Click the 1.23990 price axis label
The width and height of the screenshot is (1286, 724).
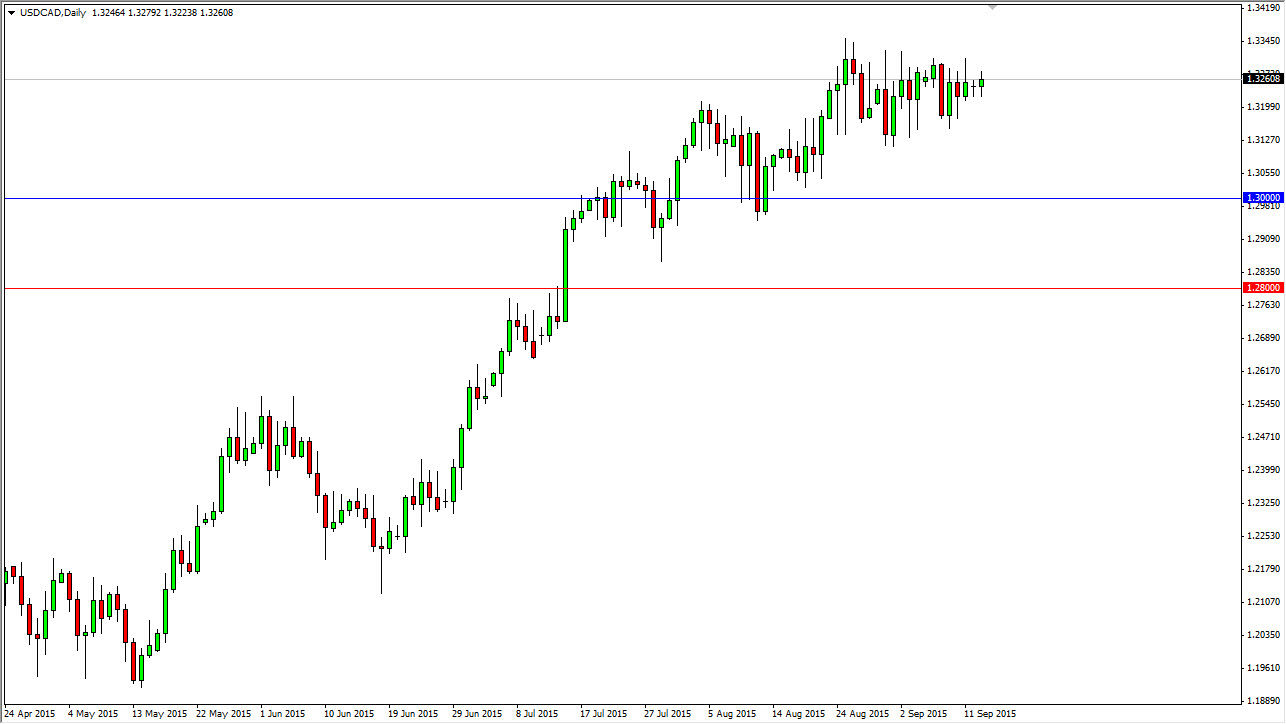coord(1264,470)
